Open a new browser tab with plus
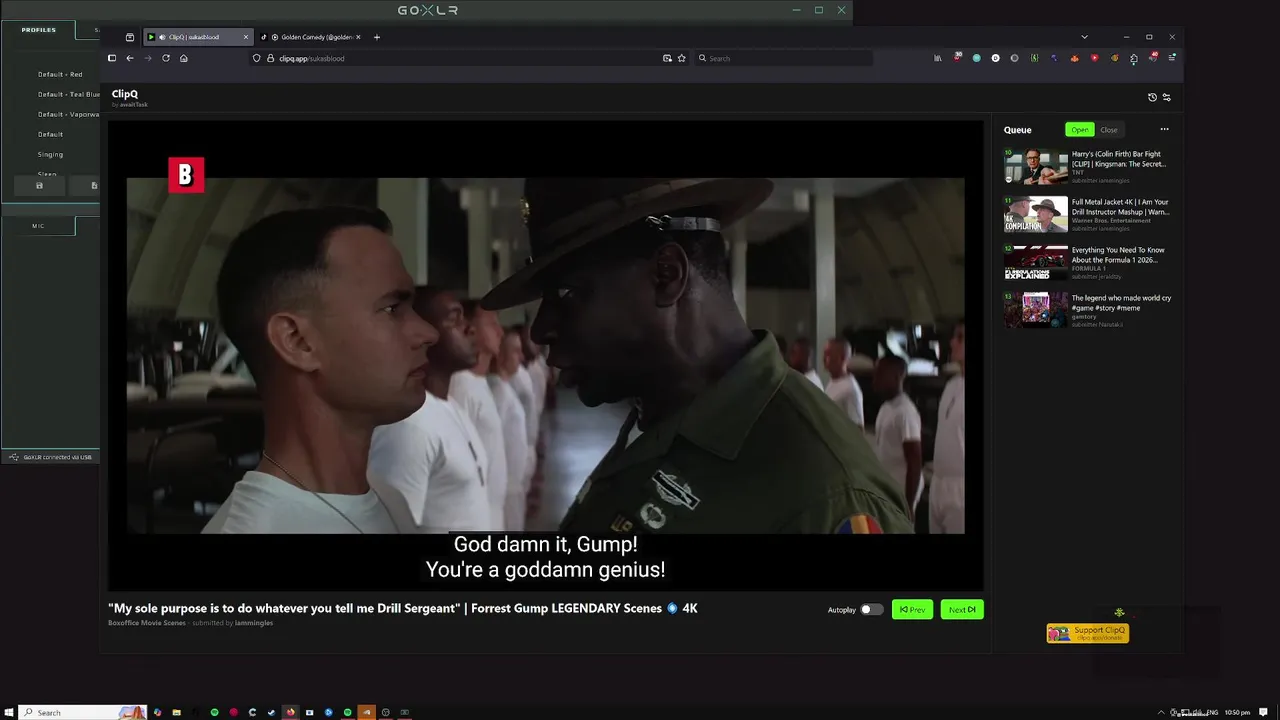 (x=377, y=37)
